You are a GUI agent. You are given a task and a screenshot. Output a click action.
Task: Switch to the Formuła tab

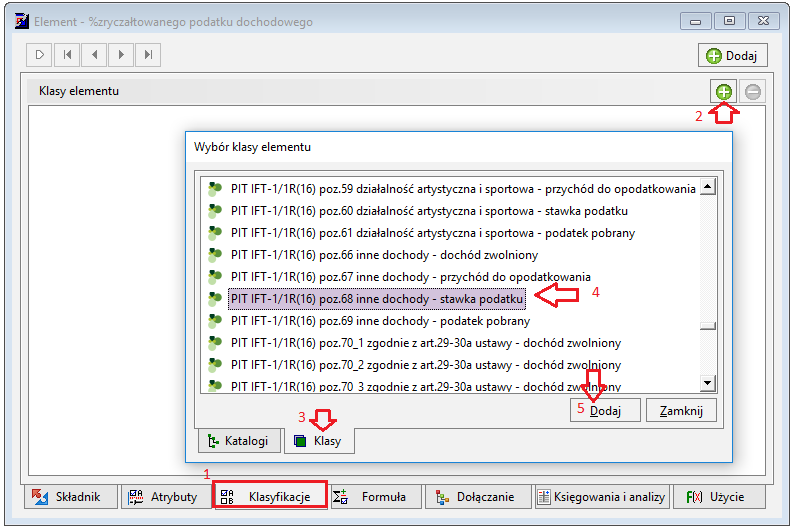tap(375, 497)
